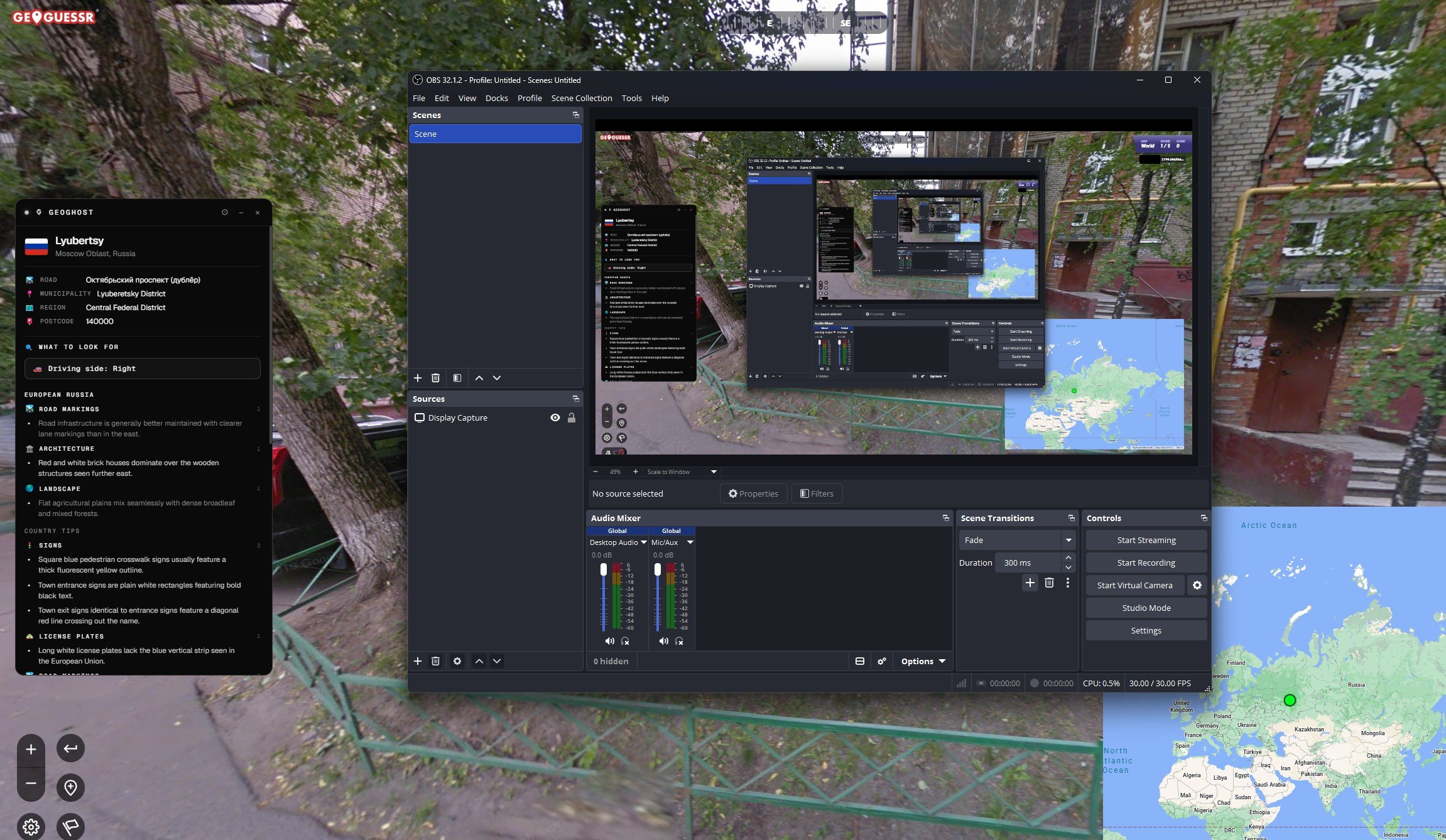The height and width of the screenshot is (840, 1446).
Task: Toggle Desktop Audio monitoring headphone icon
Action: tap(625, 641)
